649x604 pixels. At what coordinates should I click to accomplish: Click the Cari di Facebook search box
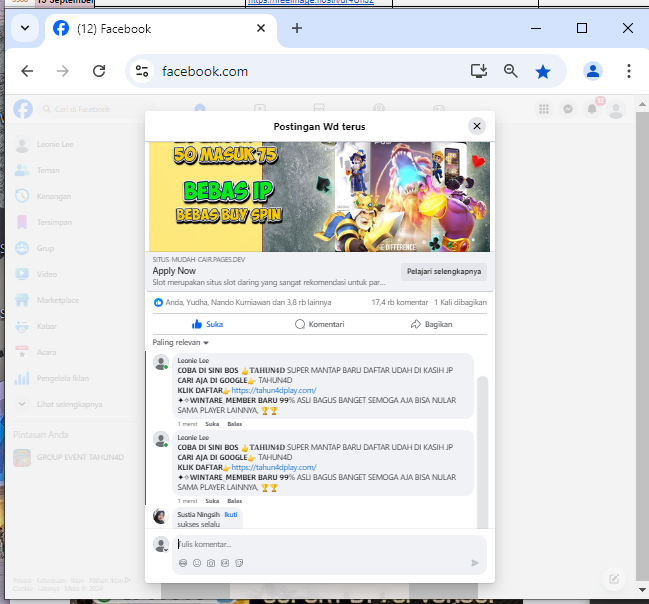tap(98, 109)
